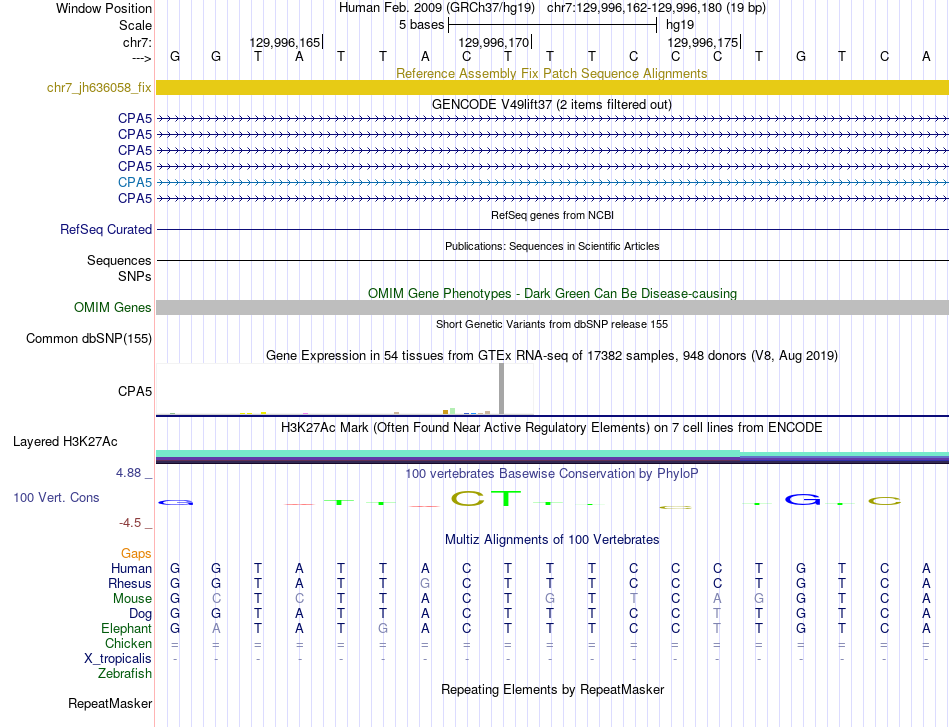Click the large CT peak in PhyloP logo
The width and height of the screenshot is (950, 727).
pos(486,499)
